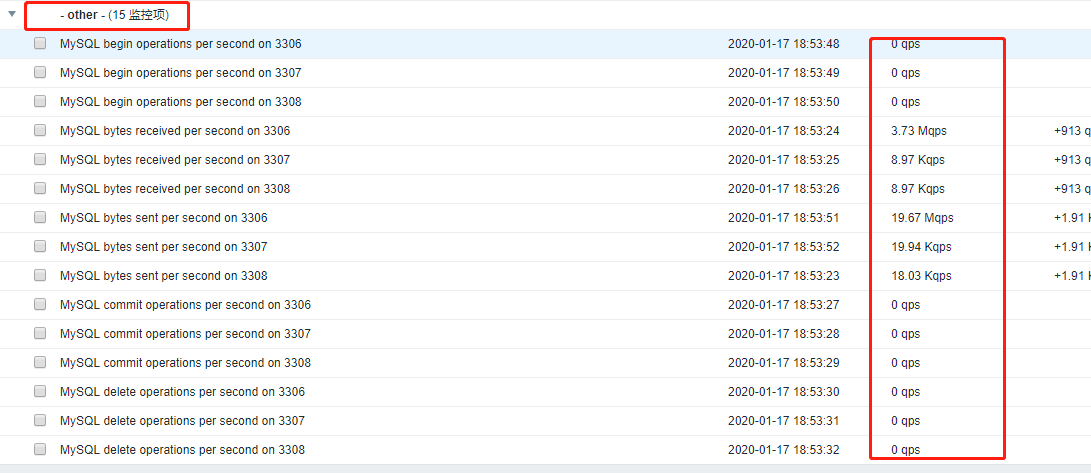Open 'MySQL bytes received per second on 3307'
The image size is (1091, 473).
(x=175, y=160)
